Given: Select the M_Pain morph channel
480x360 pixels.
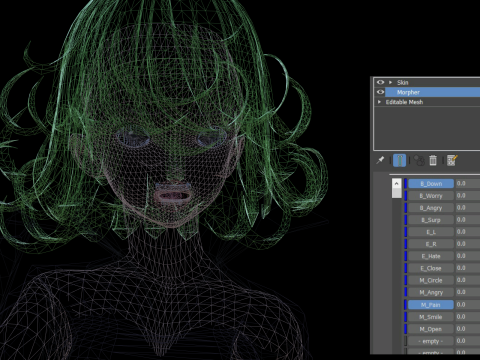Looking at the screenshot, I should [431, 305].
